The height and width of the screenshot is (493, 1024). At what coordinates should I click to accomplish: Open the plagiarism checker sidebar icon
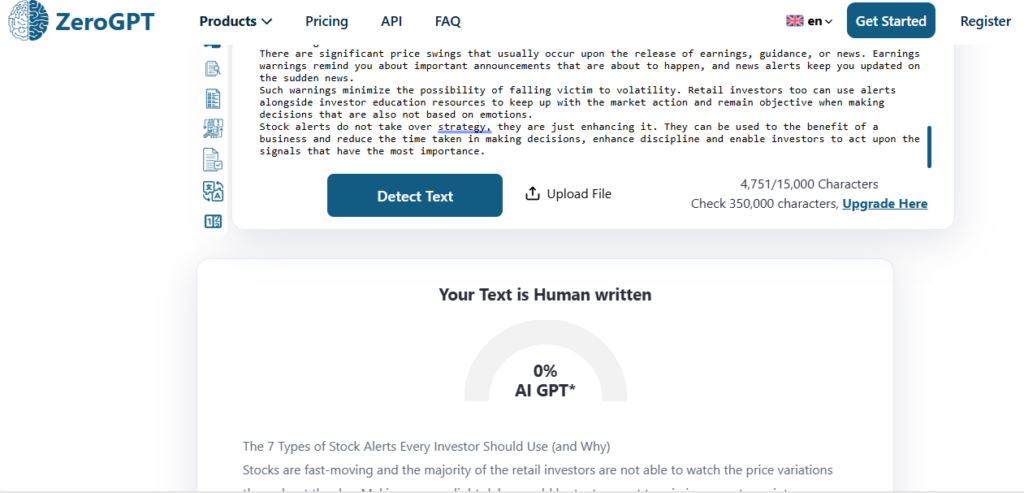[212, 68]
